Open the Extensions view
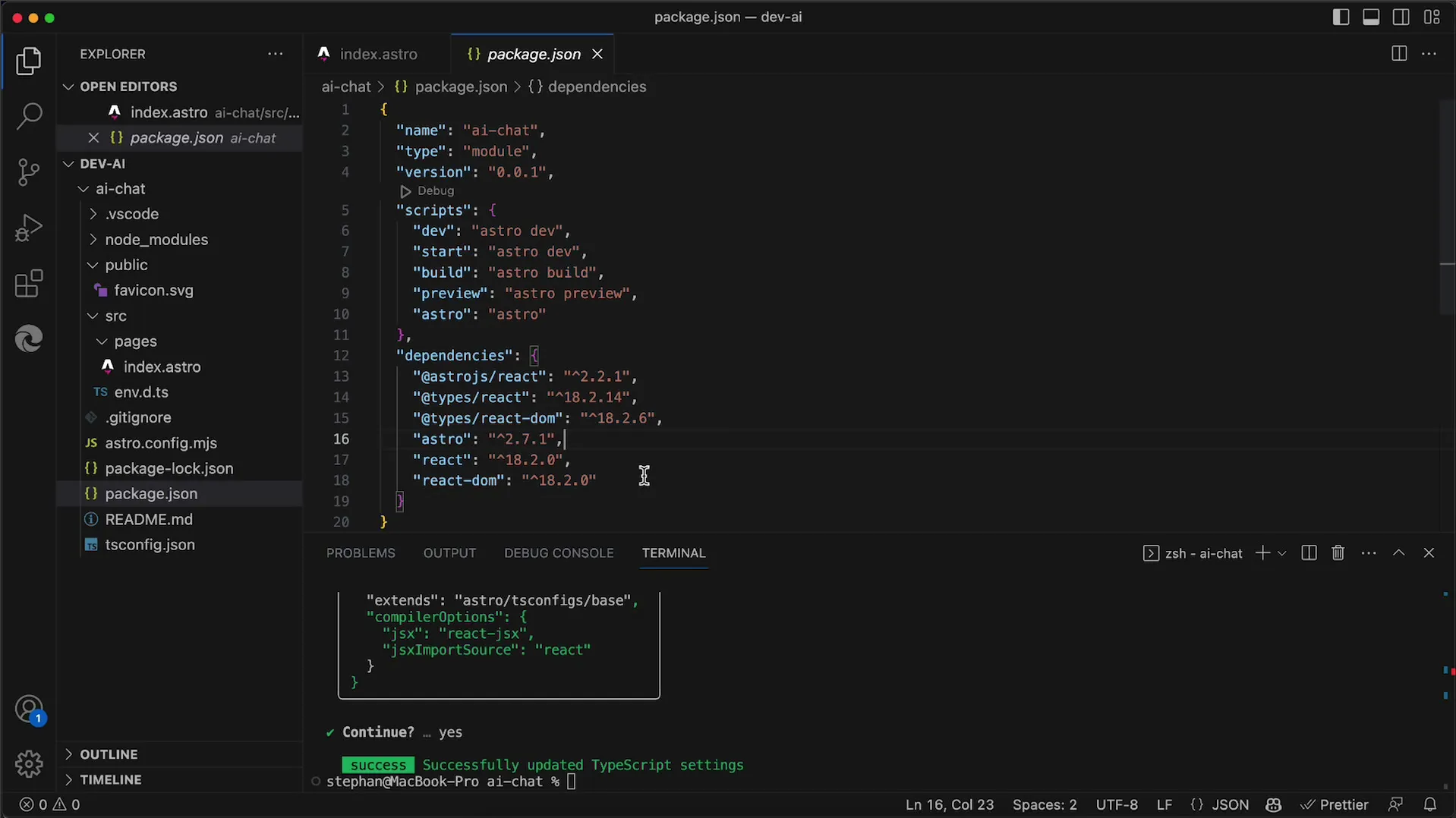The width and height of the screenshot is (1456, 818). (29, 284)
